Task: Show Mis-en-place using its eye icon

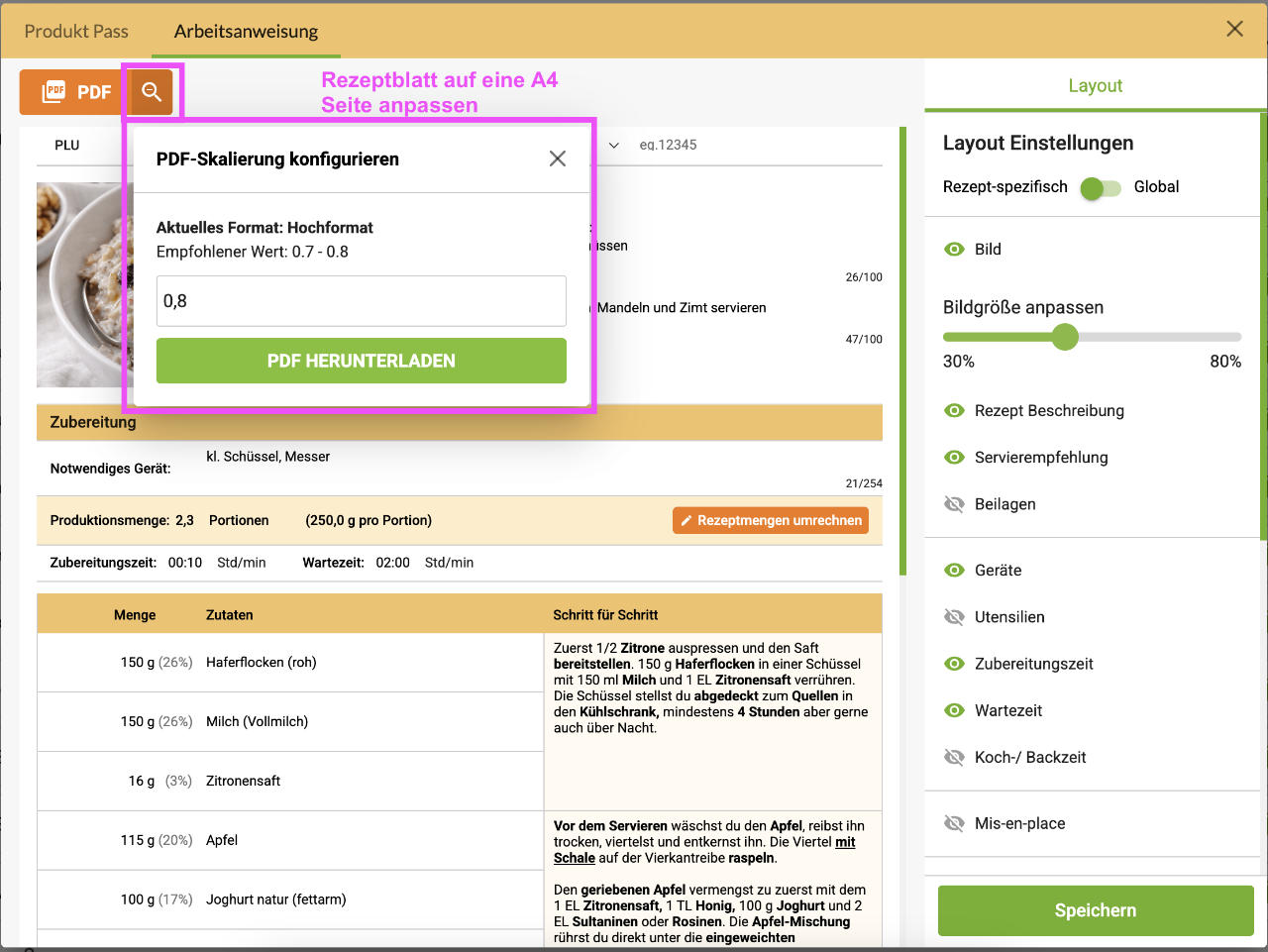Action: pyautogui.click(x=954, y=824)
